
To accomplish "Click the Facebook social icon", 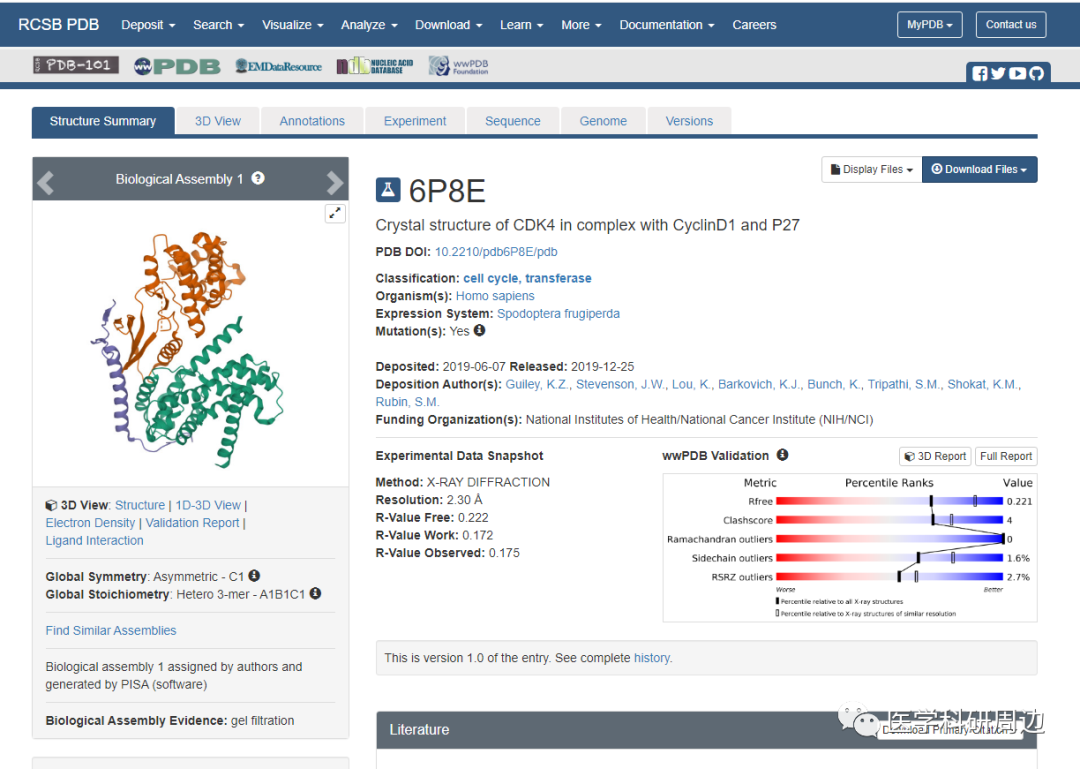I will coord(980,73).
